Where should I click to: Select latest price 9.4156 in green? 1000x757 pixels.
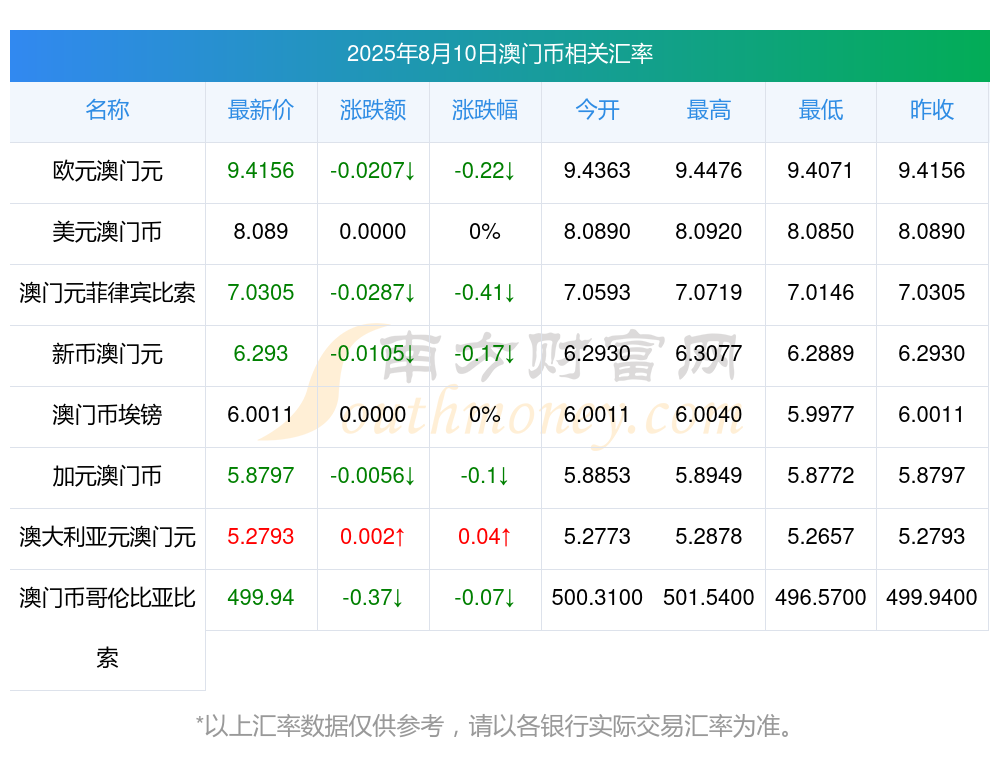[x=261, y=170]
